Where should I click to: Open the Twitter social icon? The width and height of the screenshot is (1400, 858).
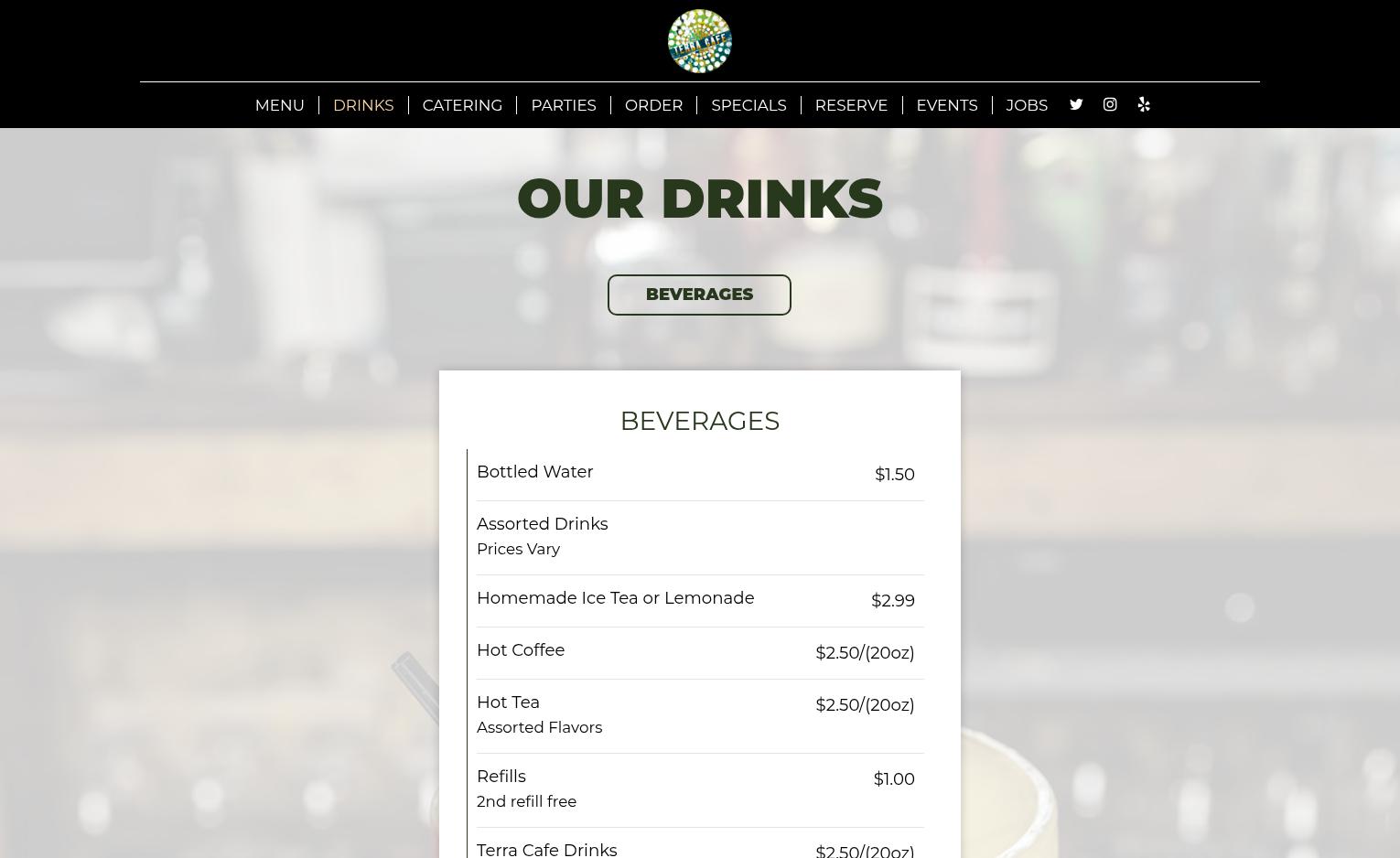[1076, 104]
